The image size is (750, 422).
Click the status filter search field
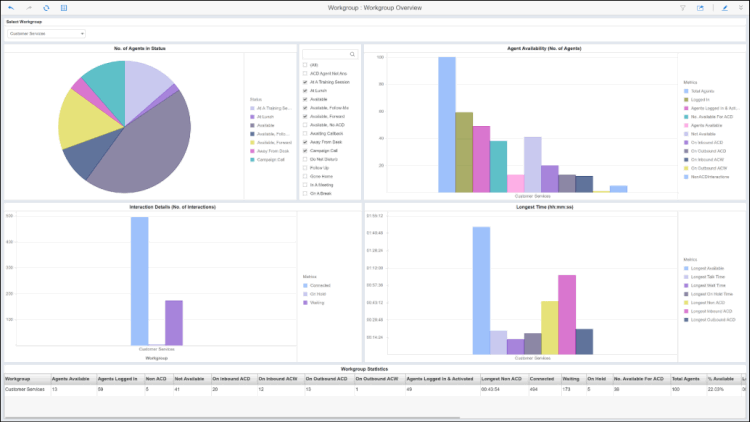(325, 54)
